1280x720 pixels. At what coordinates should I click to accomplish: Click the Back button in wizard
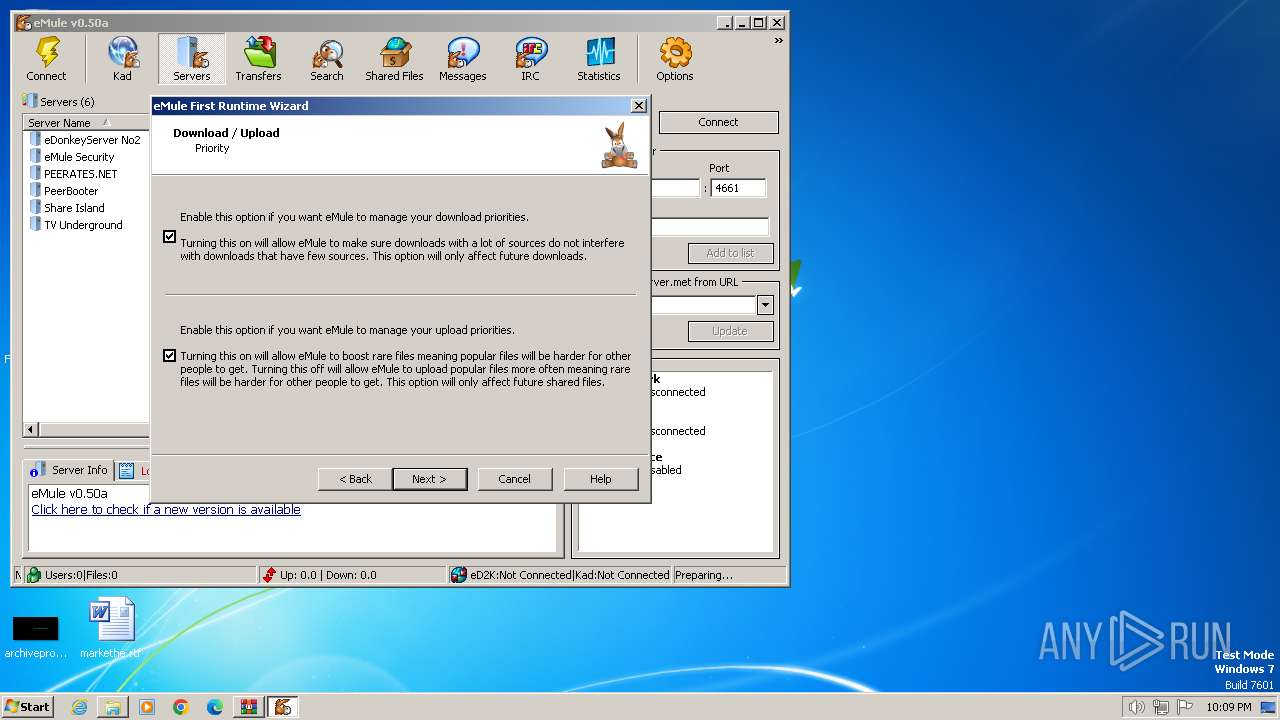[x=355, y=479]
